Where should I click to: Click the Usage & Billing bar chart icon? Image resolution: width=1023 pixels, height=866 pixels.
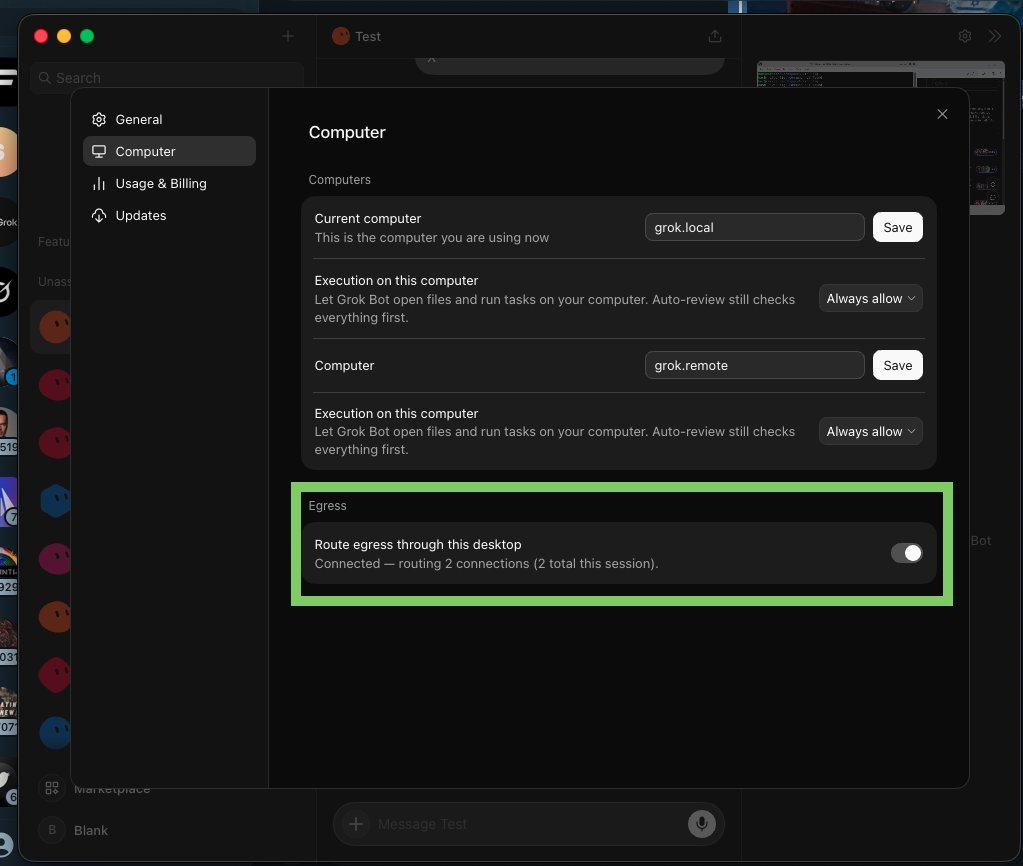tap(99, 183)
